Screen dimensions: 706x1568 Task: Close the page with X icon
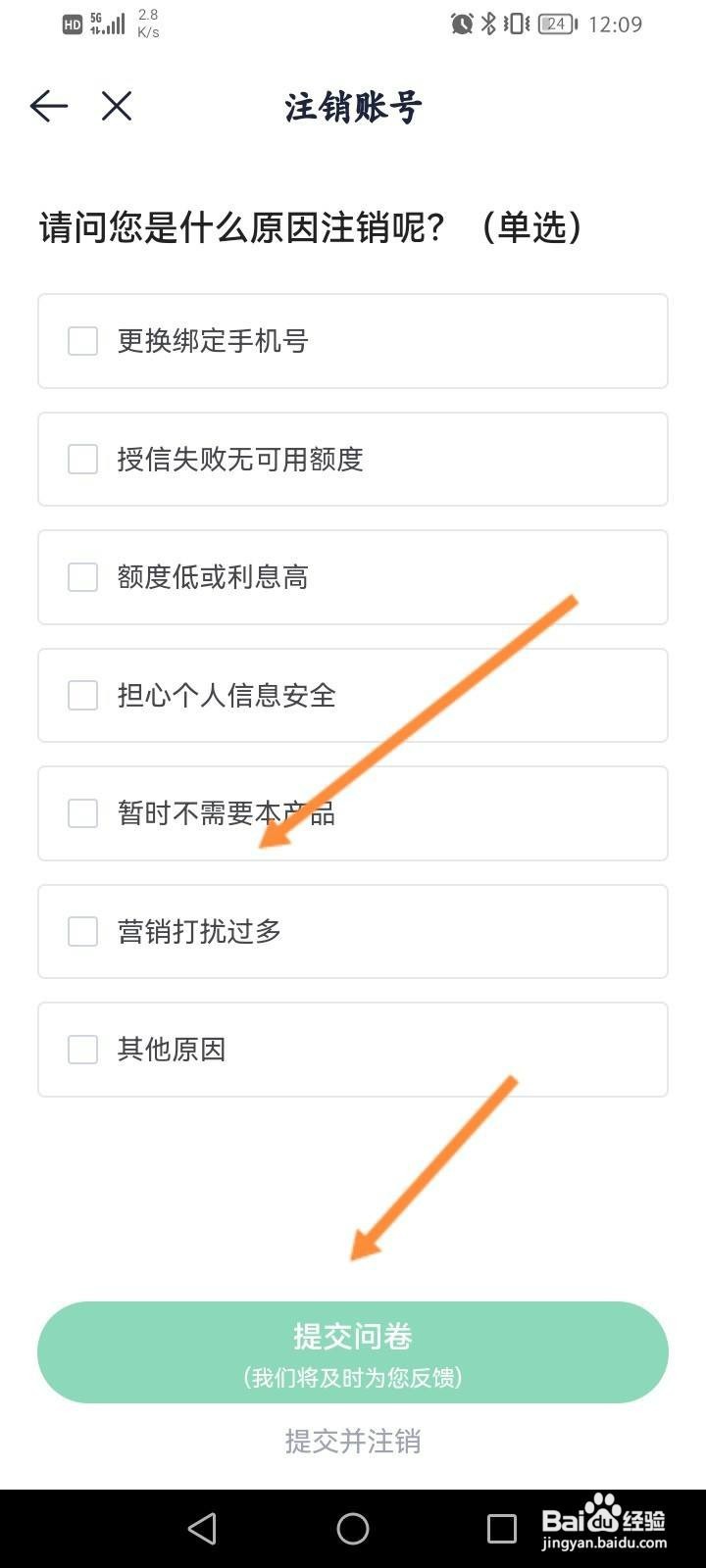click(117, 106)
